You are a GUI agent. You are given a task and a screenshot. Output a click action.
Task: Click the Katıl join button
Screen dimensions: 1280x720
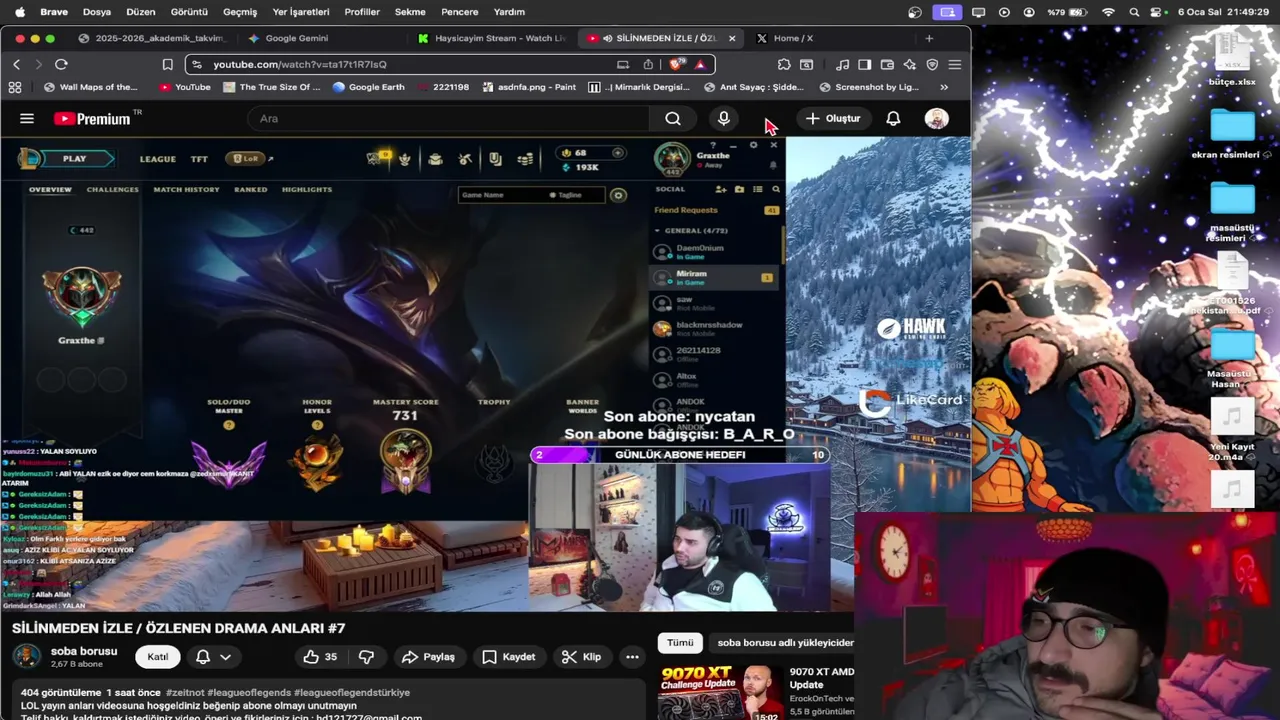tap(158, 657)
